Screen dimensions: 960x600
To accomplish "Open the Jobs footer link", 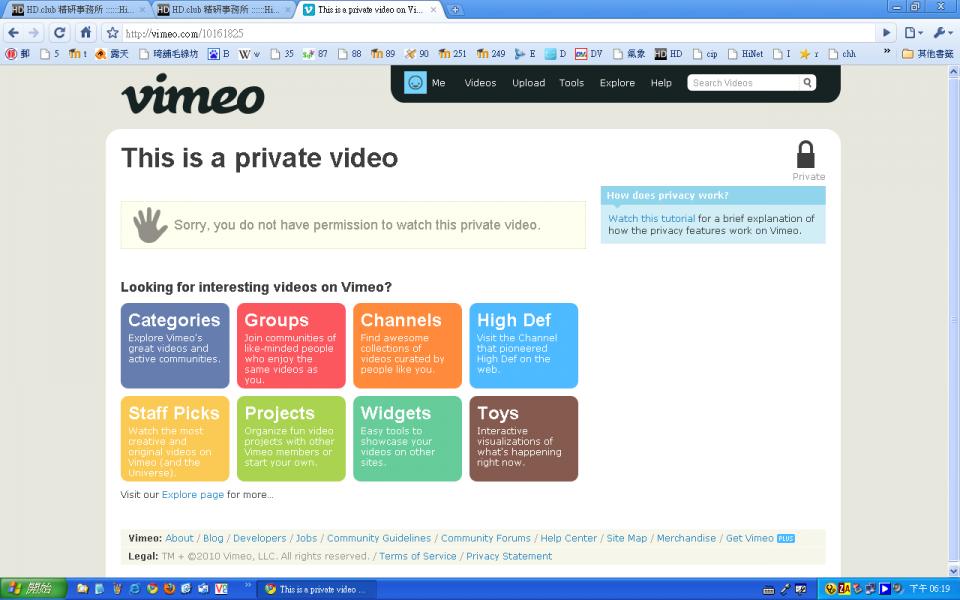I will (307, 538).
